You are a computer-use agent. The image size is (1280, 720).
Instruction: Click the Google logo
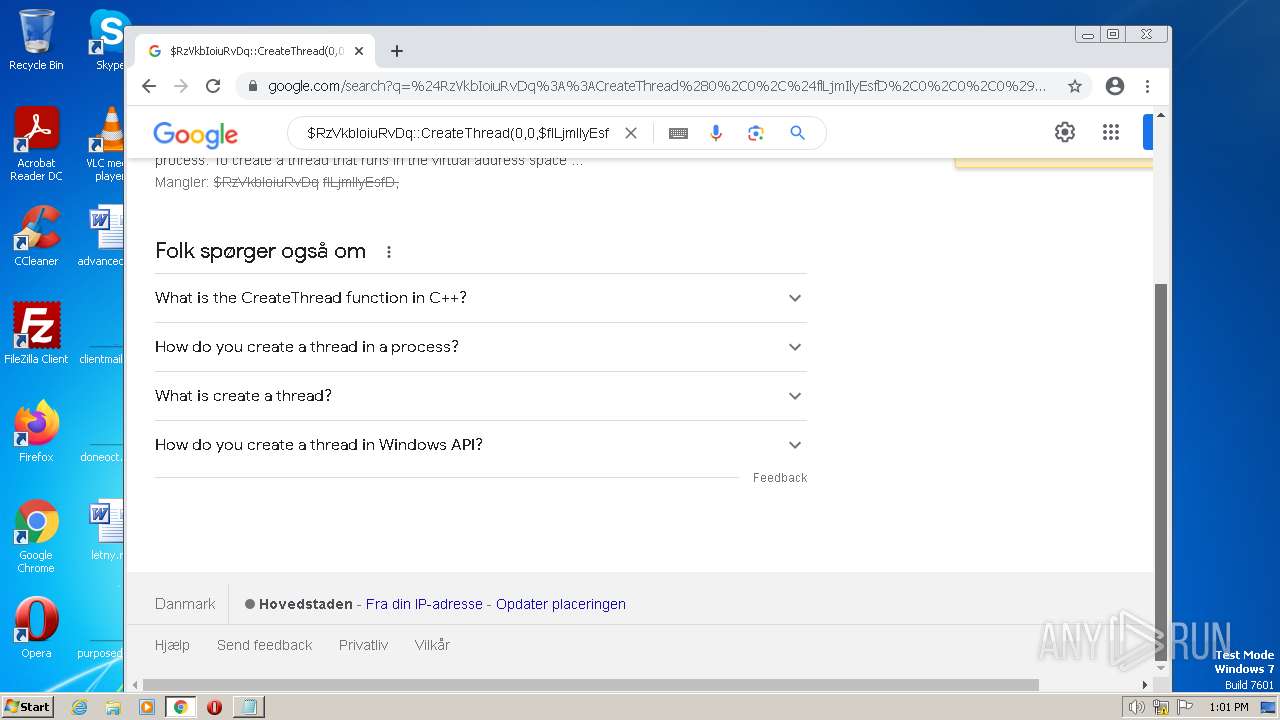(x=195, y=134)
